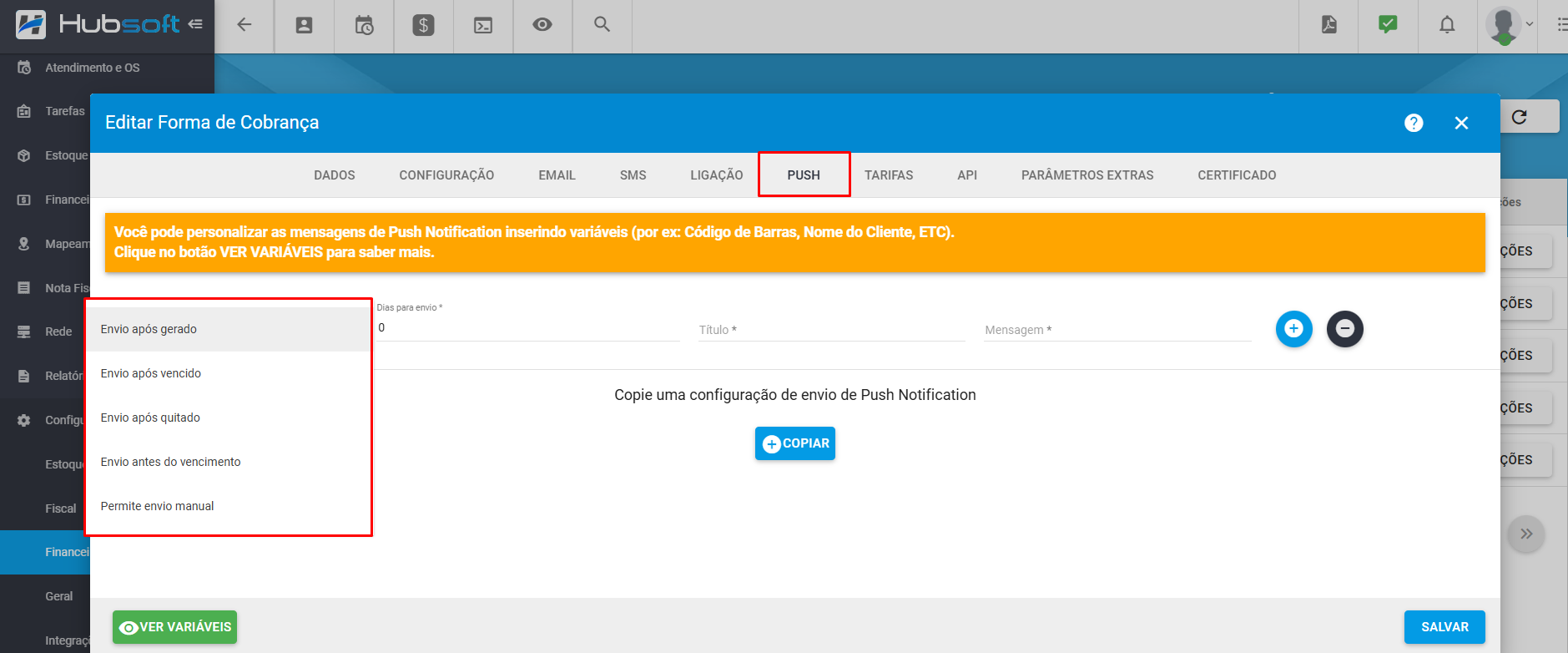This screenshot has height=653, width=1568.
Task: Click the SALVAR button
Action: coord(1444,627)
